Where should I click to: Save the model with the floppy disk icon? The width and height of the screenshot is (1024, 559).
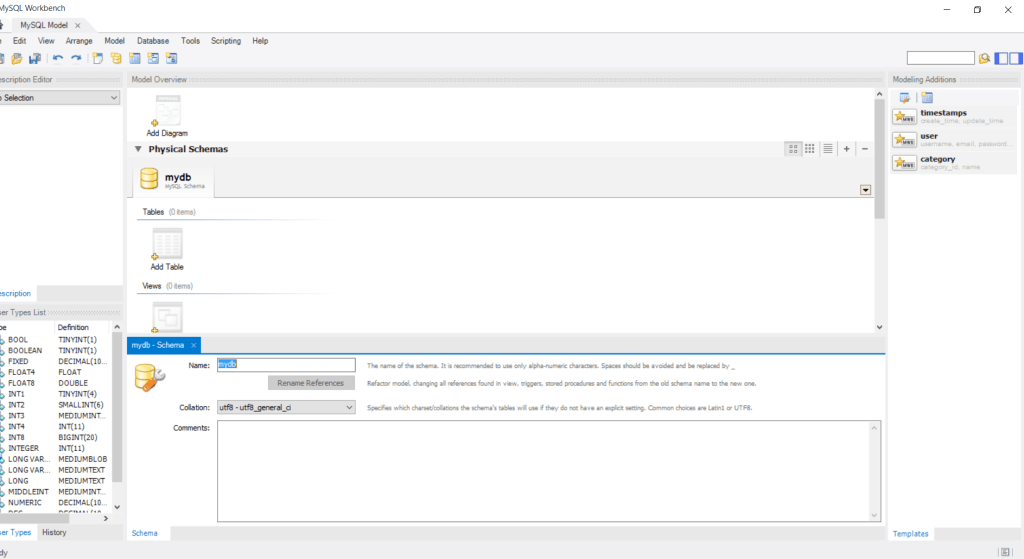coord(35,59)
